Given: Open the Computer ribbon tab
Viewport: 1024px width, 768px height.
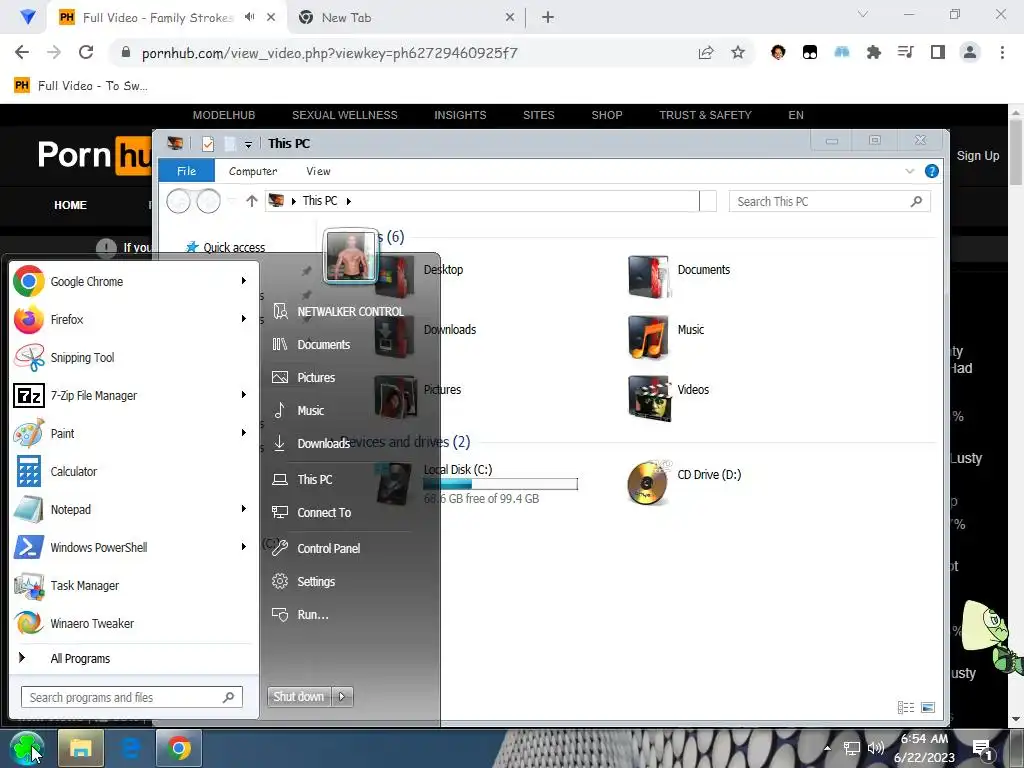Looking at the screenshot, I should [253, 171].
